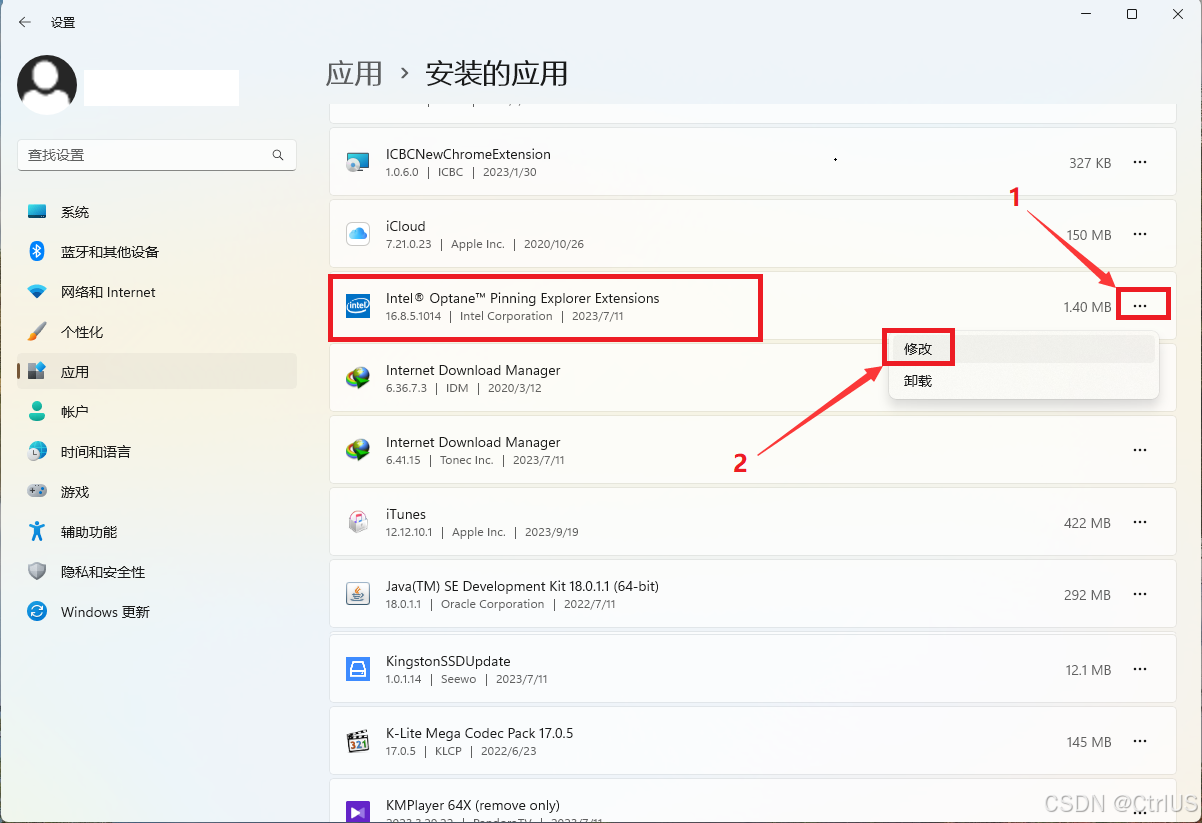
Task: Click the Bluetooth icon in the sidebar
Action: [x=37, y=252]
